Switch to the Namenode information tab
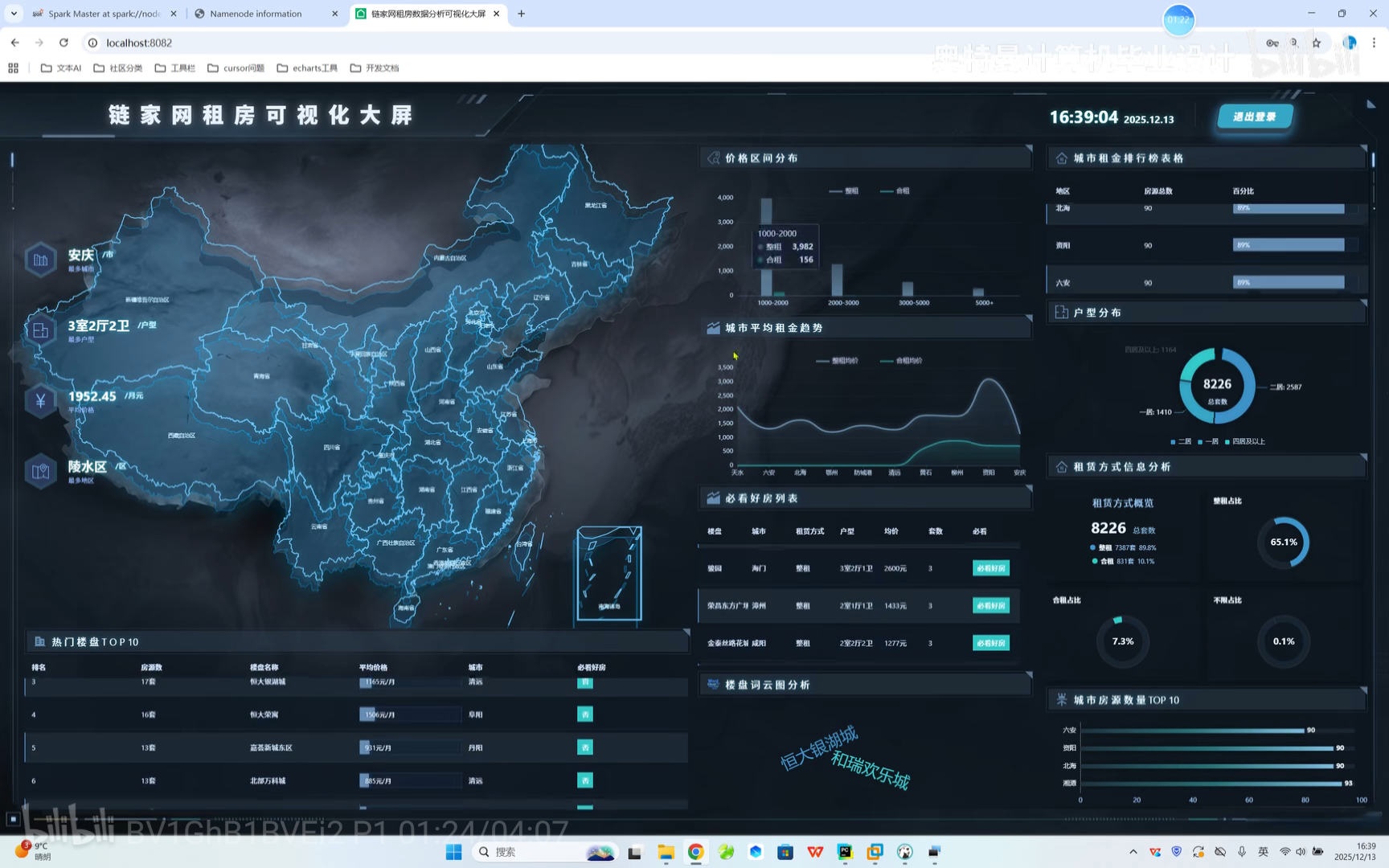This screenshot has width=1389, height=868. point(265,14)
